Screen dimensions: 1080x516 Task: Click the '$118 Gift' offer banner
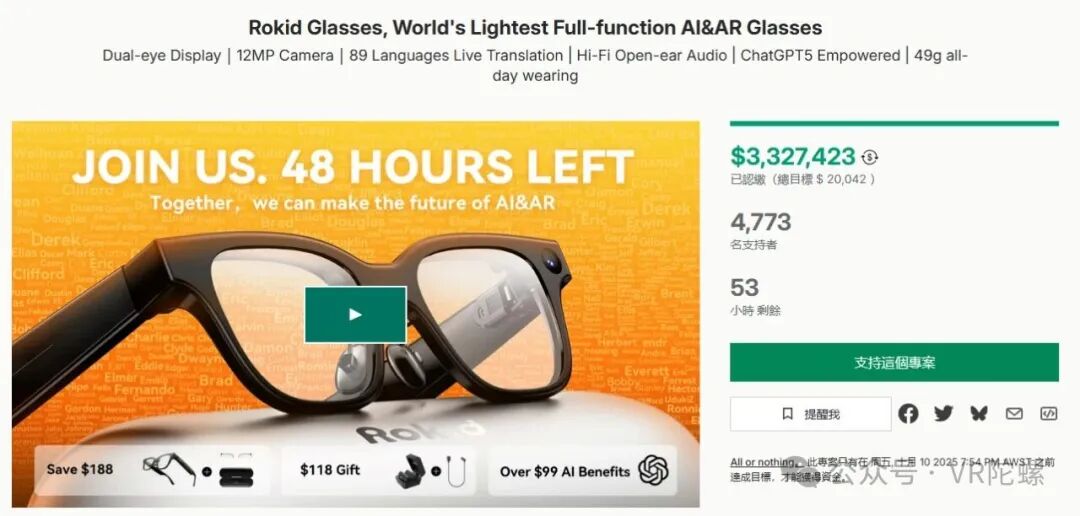pyautogui.click(x=379, y=470)
